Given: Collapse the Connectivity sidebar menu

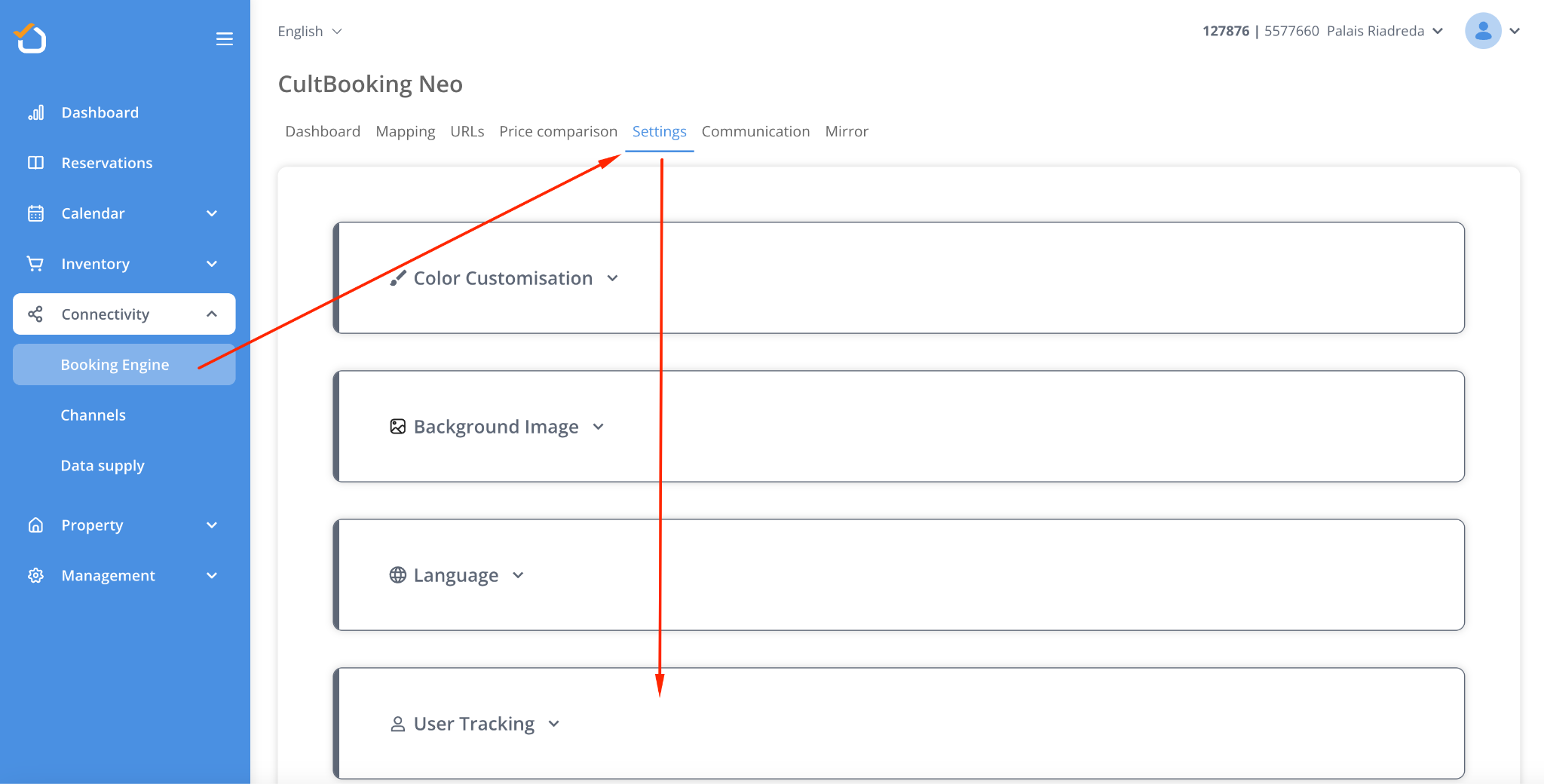Looking at the screenshot, I should pyautogui.click(x=212, y=314).
